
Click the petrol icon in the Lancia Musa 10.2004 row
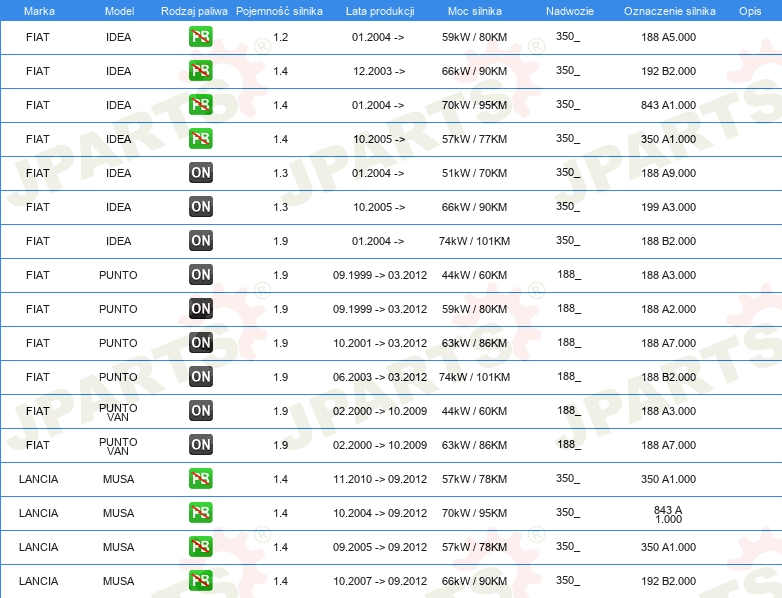(200, 513)
